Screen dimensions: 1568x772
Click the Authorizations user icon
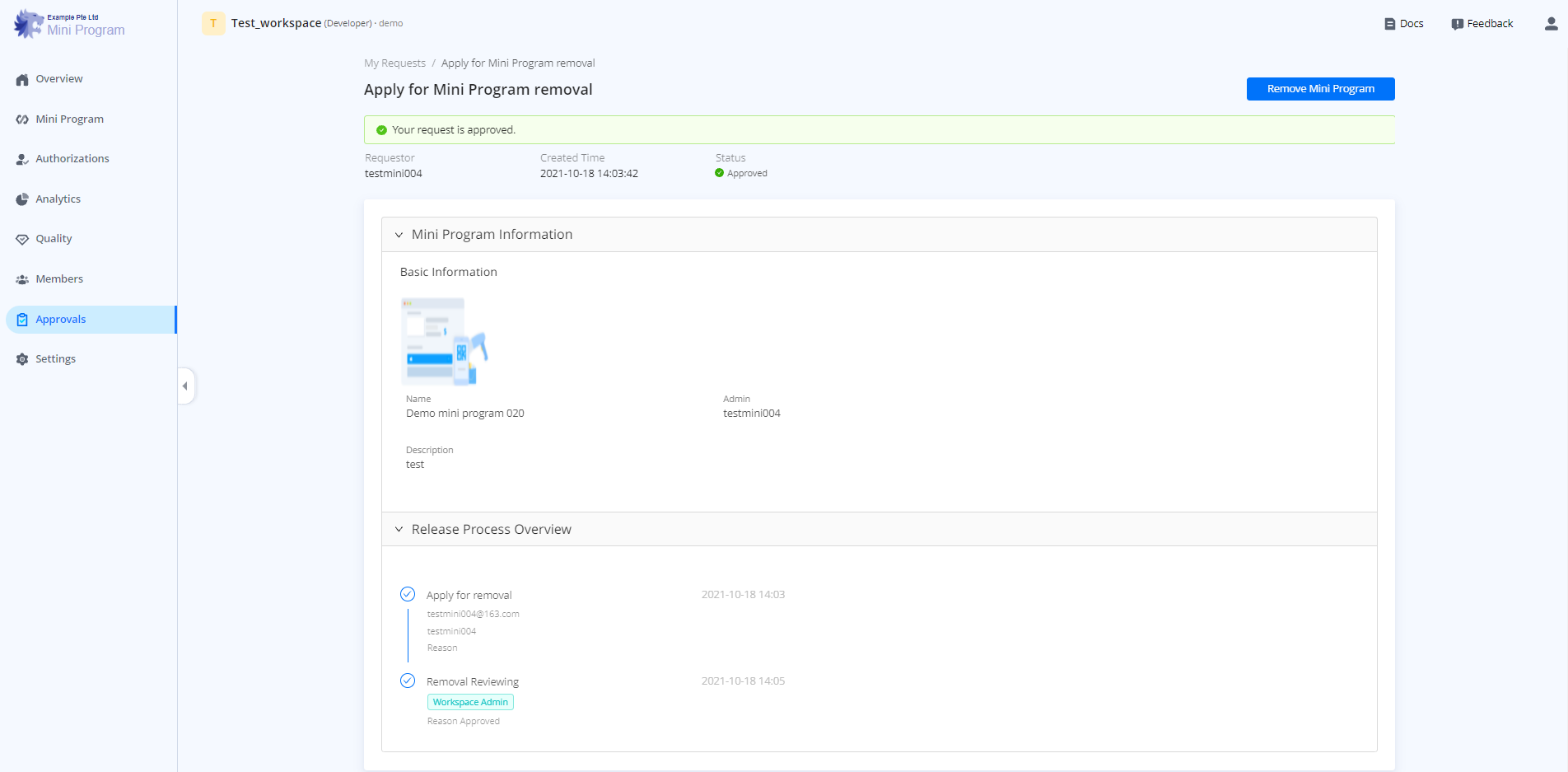22,159
